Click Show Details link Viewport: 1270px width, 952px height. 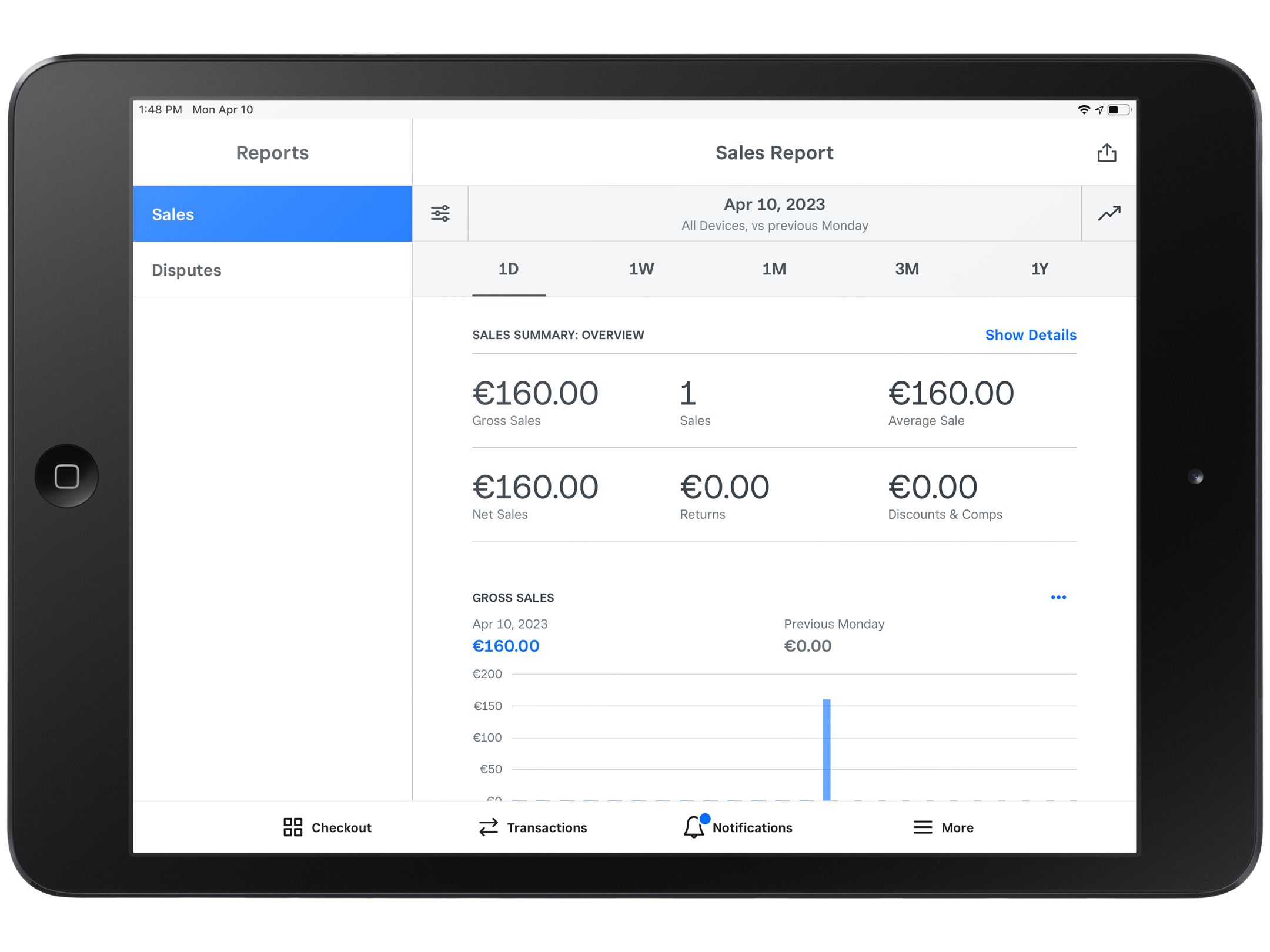pos(1030,335)
